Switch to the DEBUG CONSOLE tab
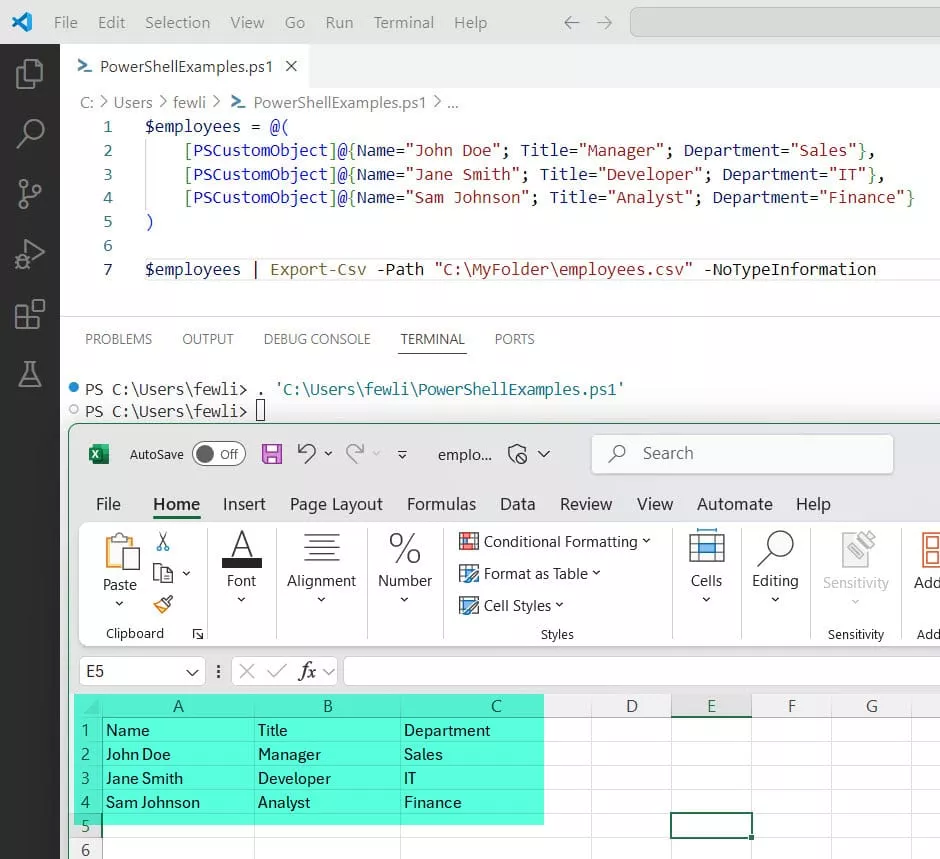This screenshot has width=940, height=859. pos(317,339)
